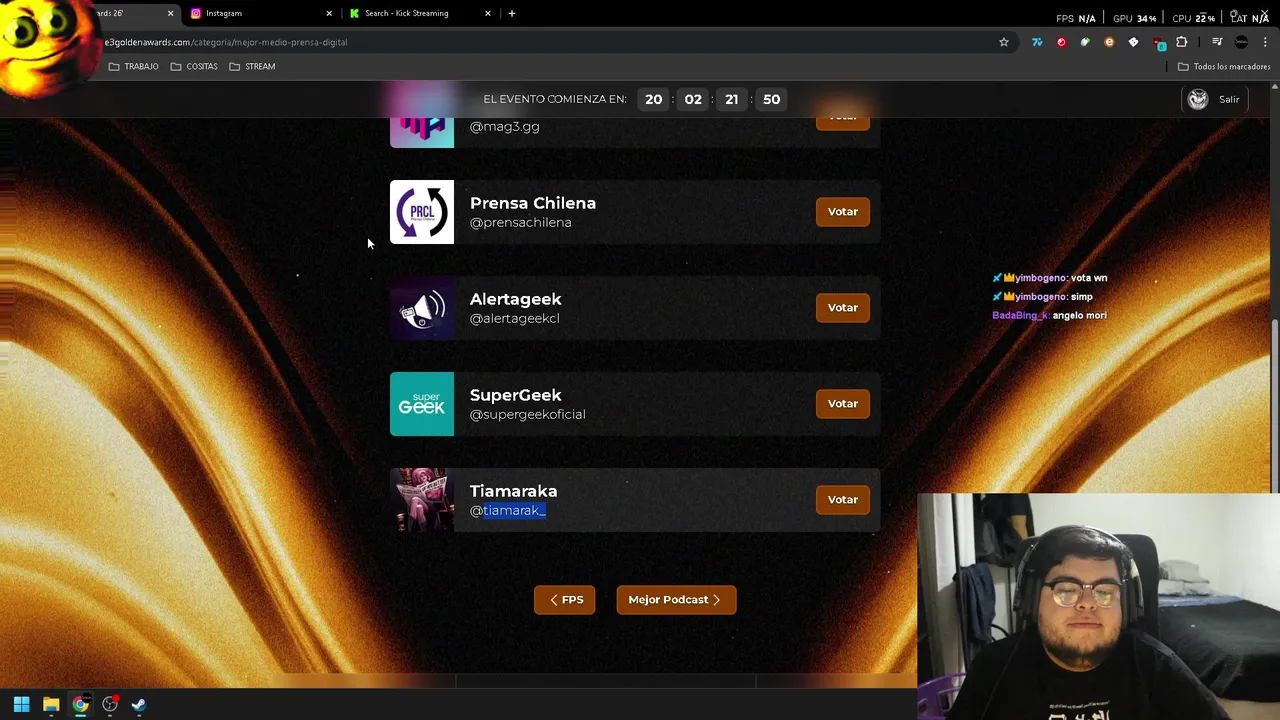Open the orange 'e' extension icon
The height and width of the screenshot is (720, 1280).
pos(1109,42)
